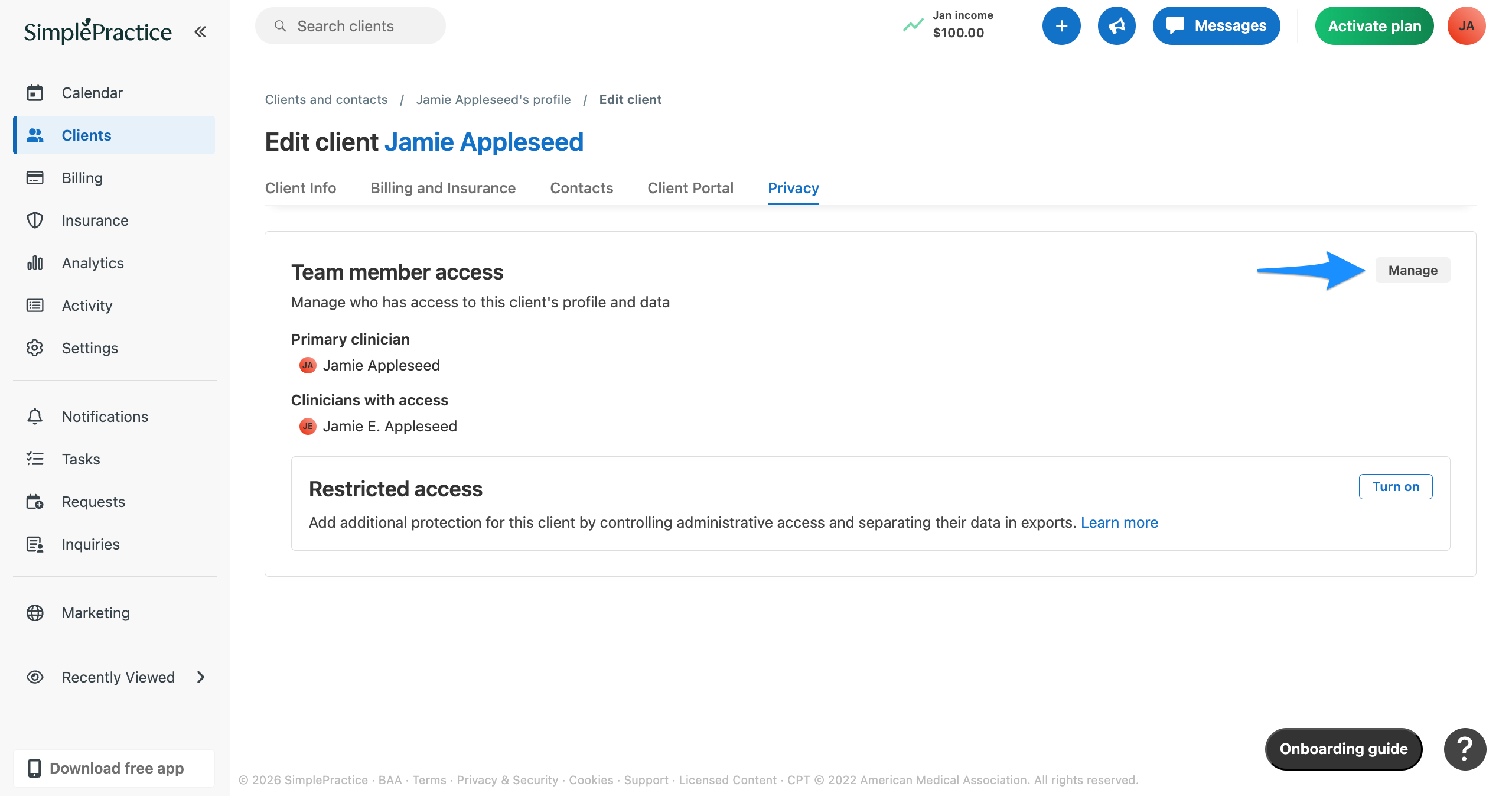Click the JA avatar beside primary clinician name
1512x796 pixels.
[x=308, y=365]
